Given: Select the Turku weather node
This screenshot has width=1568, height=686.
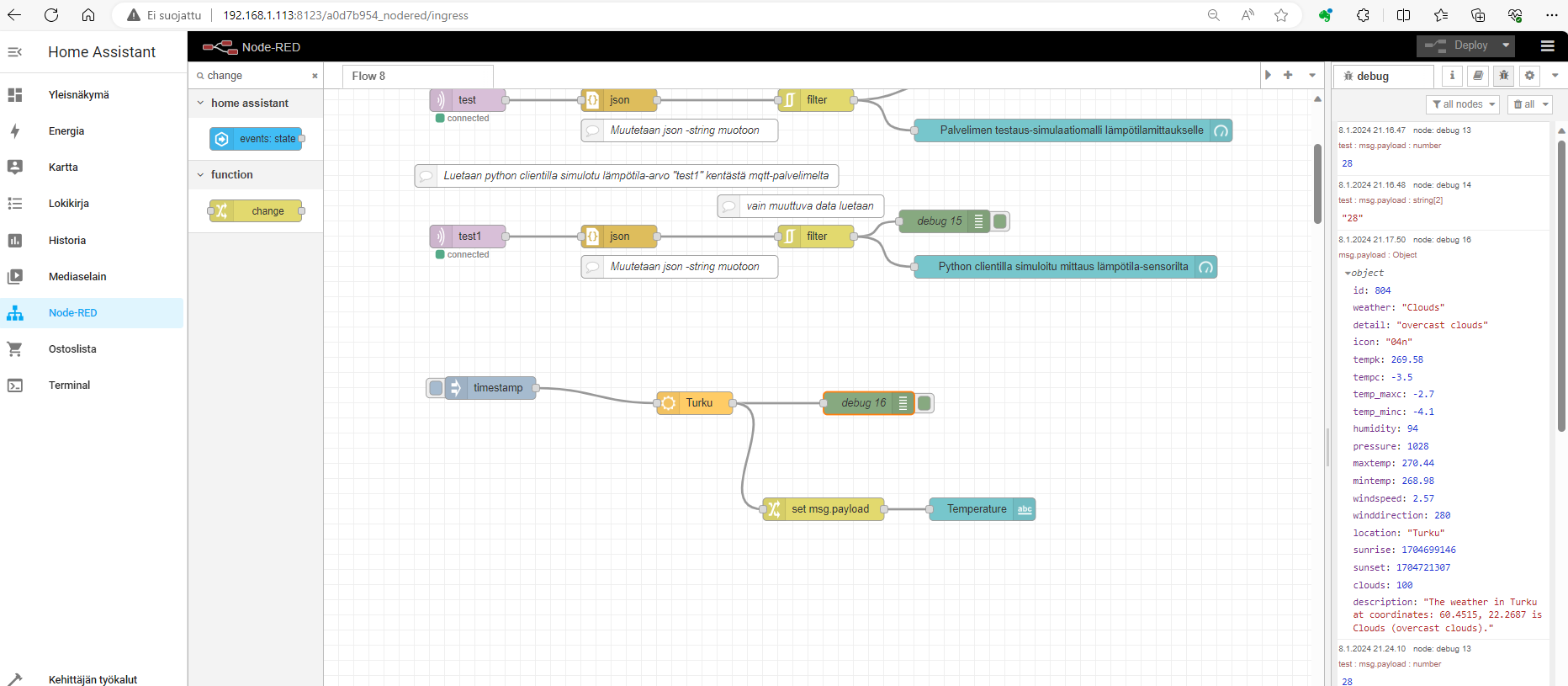Looking at the screenshot, I should tap(695, 403).
